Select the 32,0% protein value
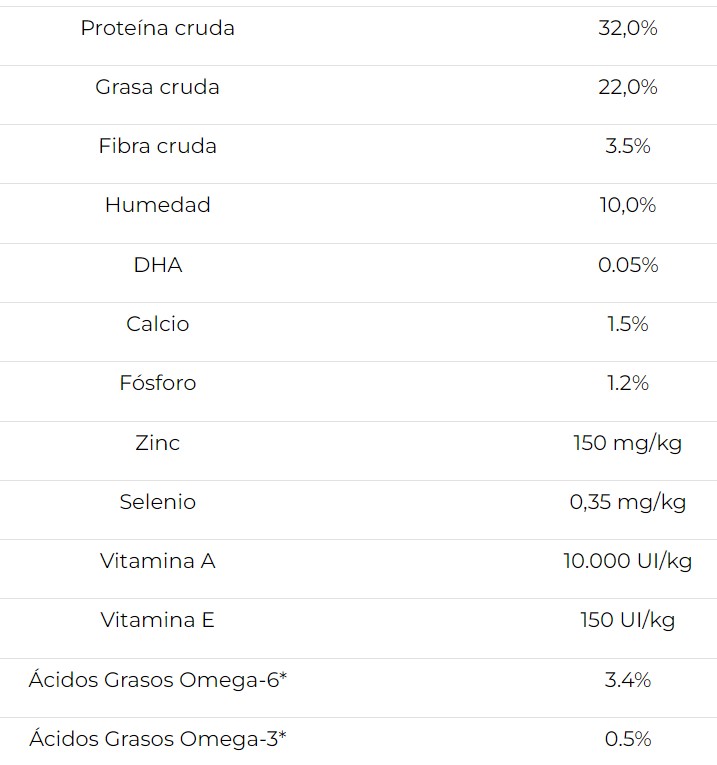Screen dimensions: 717x765 pos(627,28)
